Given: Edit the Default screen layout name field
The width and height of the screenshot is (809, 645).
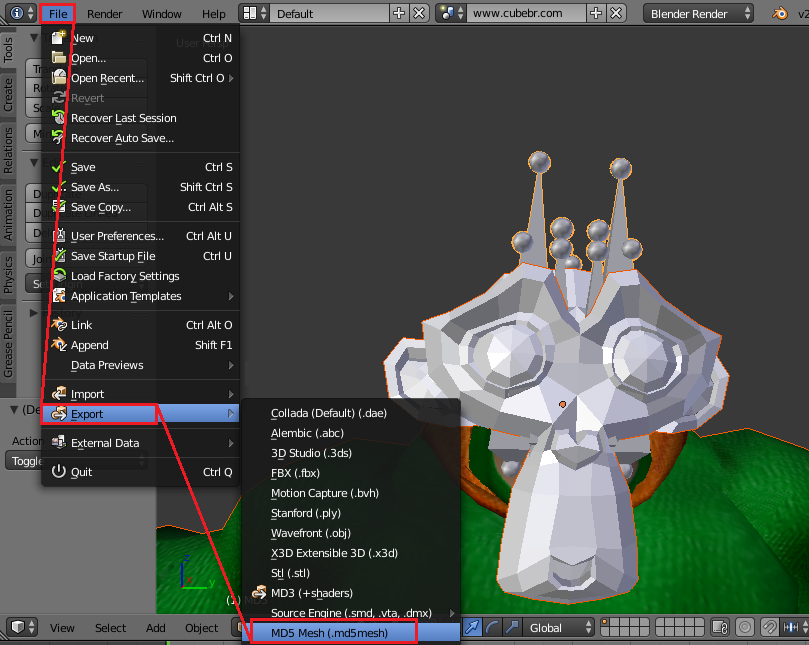Looking at the screenshot, I should pos(330,13).
